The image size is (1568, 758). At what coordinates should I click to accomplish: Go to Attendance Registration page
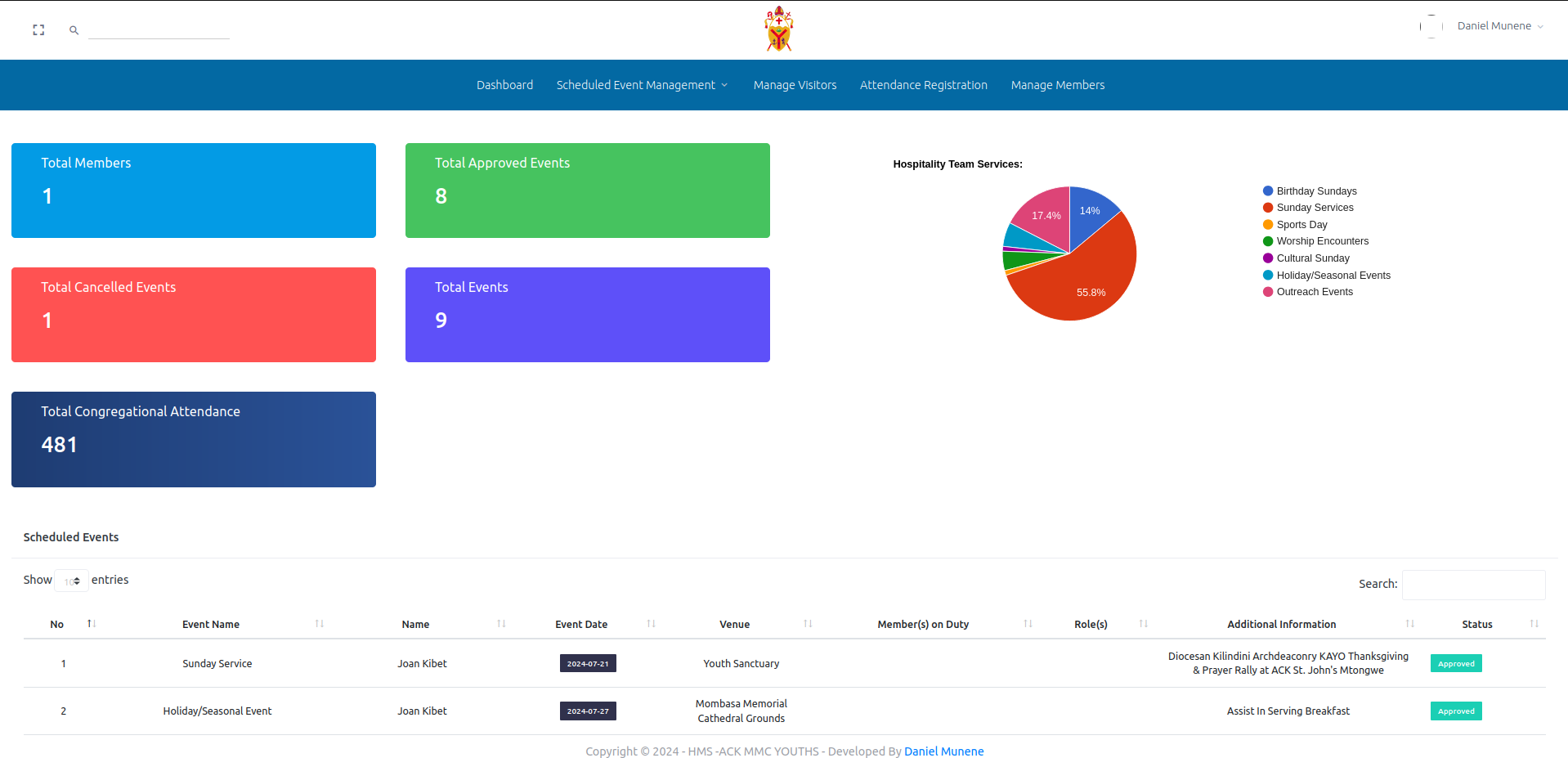coord(923,85)
